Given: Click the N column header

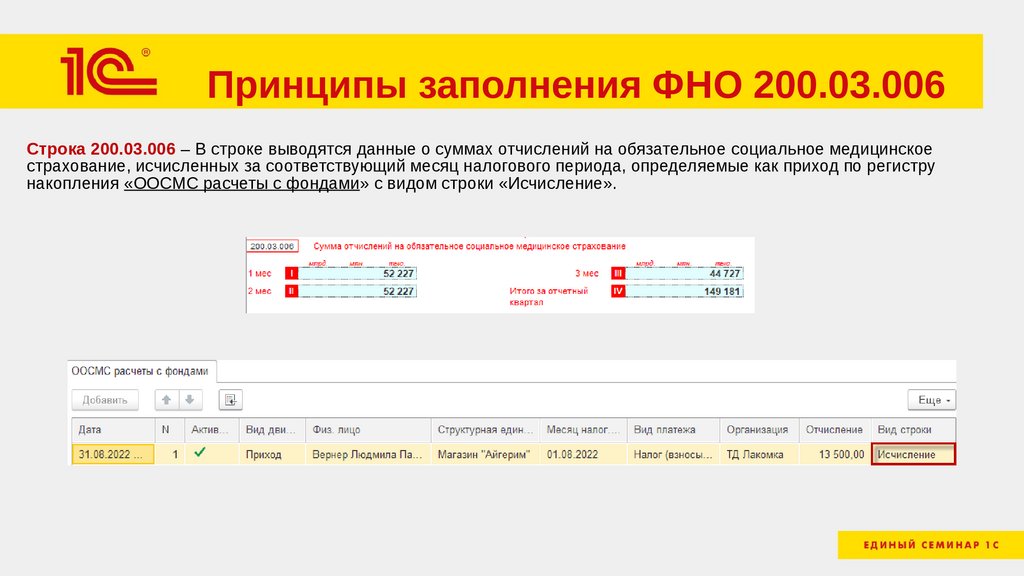Looking at the screenshot, I should pyautogui.click(x=170, y=430).
